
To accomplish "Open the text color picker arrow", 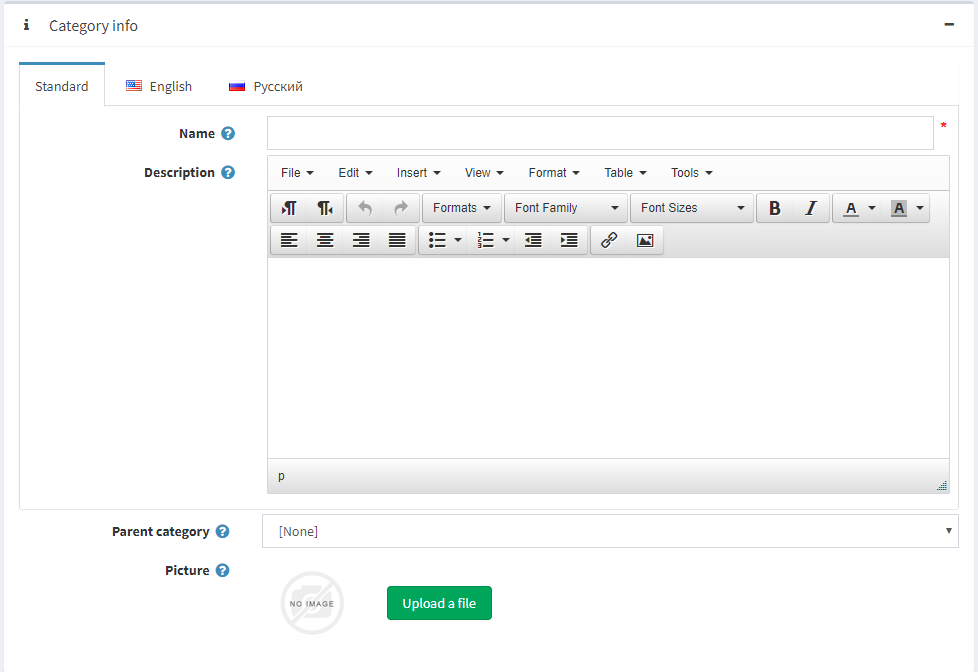I will (872, 208).
